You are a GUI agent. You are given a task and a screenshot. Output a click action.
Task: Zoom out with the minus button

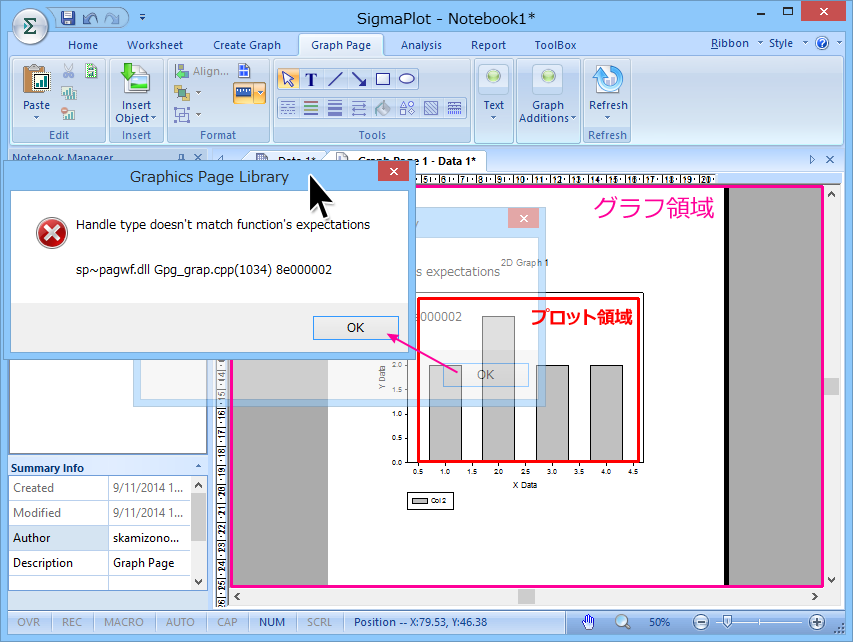[x=701, y=622]
